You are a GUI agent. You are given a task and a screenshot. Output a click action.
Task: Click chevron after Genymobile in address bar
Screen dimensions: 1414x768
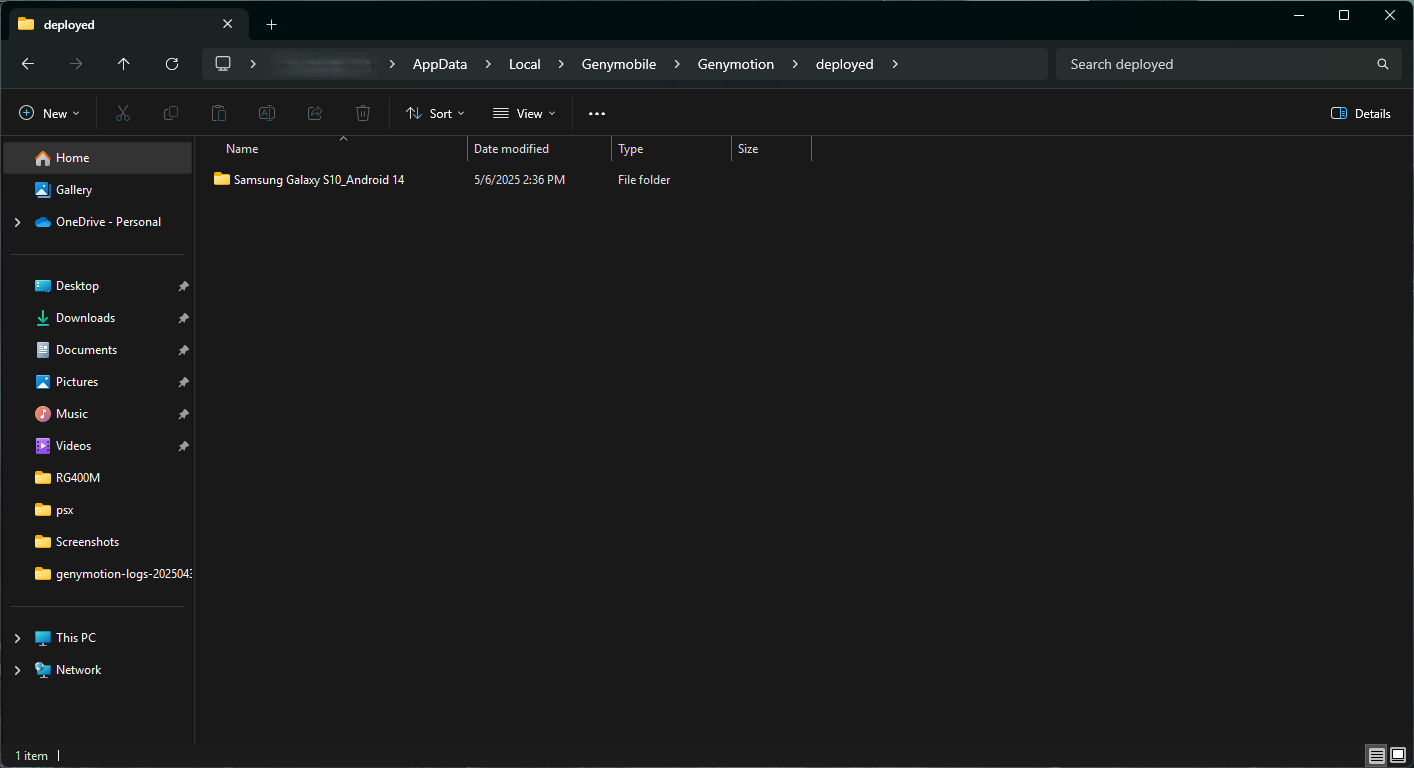677,64
